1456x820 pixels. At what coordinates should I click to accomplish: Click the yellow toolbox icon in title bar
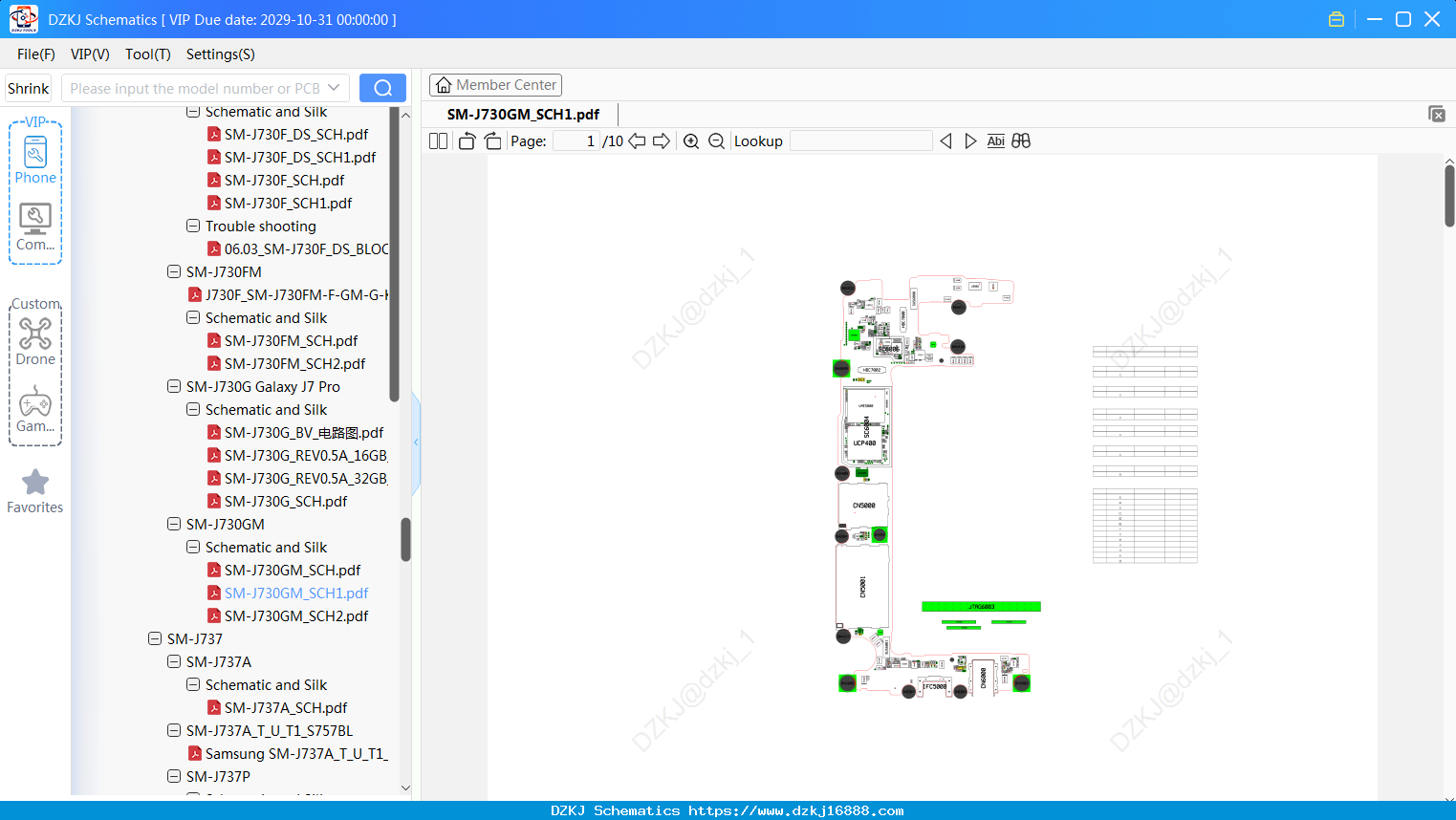point(1336,19)
